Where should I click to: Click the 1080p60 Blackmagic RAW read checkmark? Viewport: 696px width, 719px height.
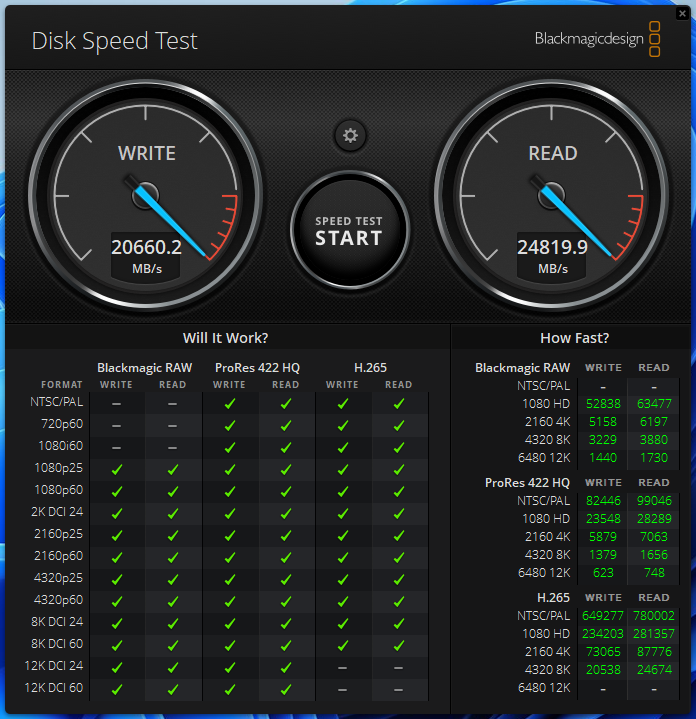pyautogui.click(x=173, y=492)
